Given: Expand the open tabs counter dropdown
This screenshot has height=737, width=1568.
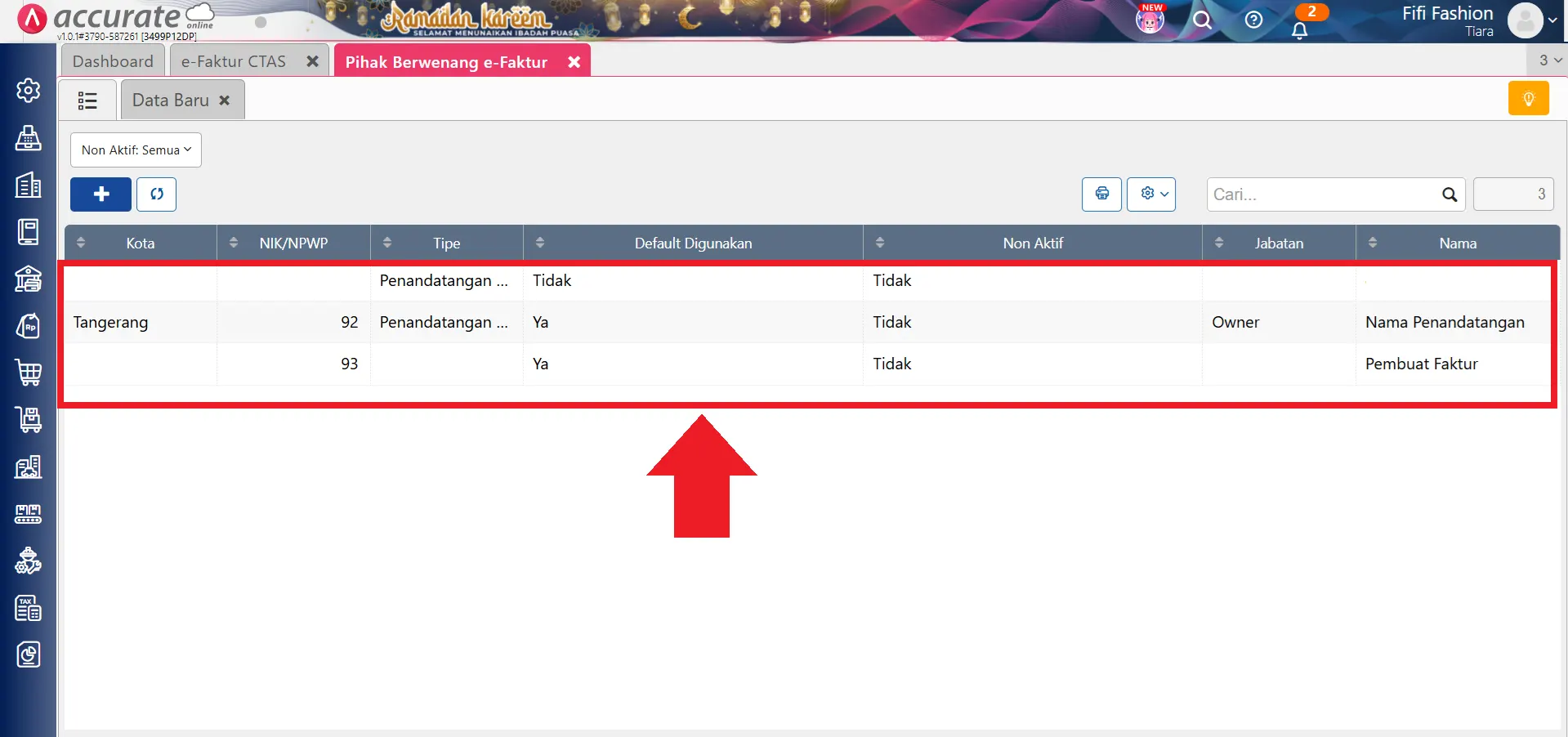Looking at the screenshot, I should [1549, 60].
